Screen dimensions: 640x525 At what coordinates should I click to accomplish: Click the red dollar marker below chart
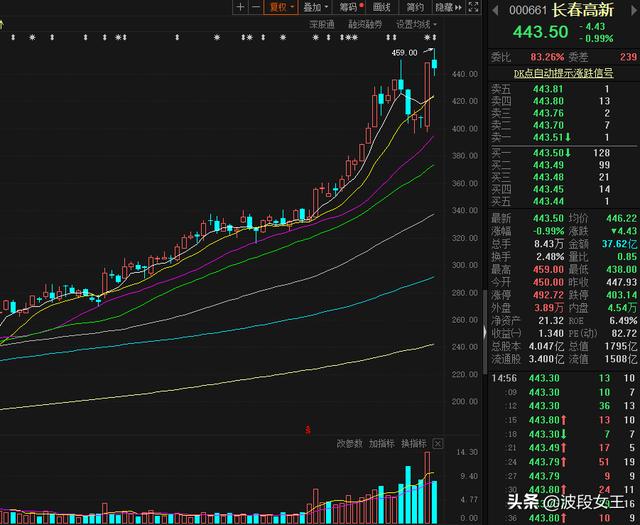tap(308, 429)
